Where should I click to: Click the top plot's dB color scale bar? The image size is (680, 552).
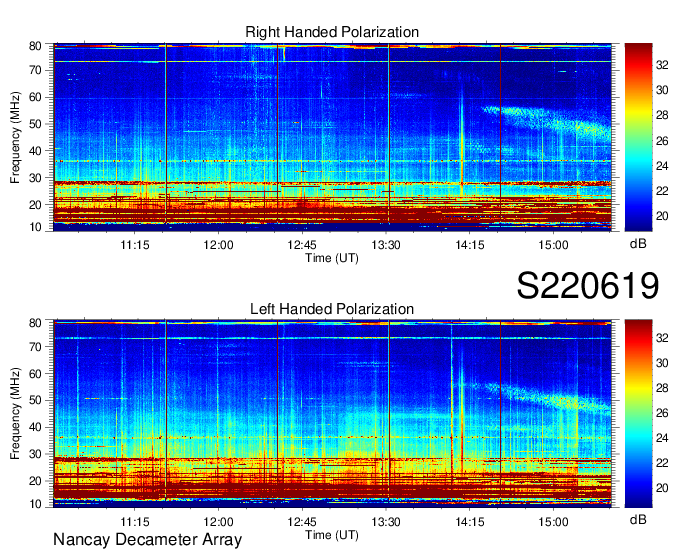click(638, 137)
